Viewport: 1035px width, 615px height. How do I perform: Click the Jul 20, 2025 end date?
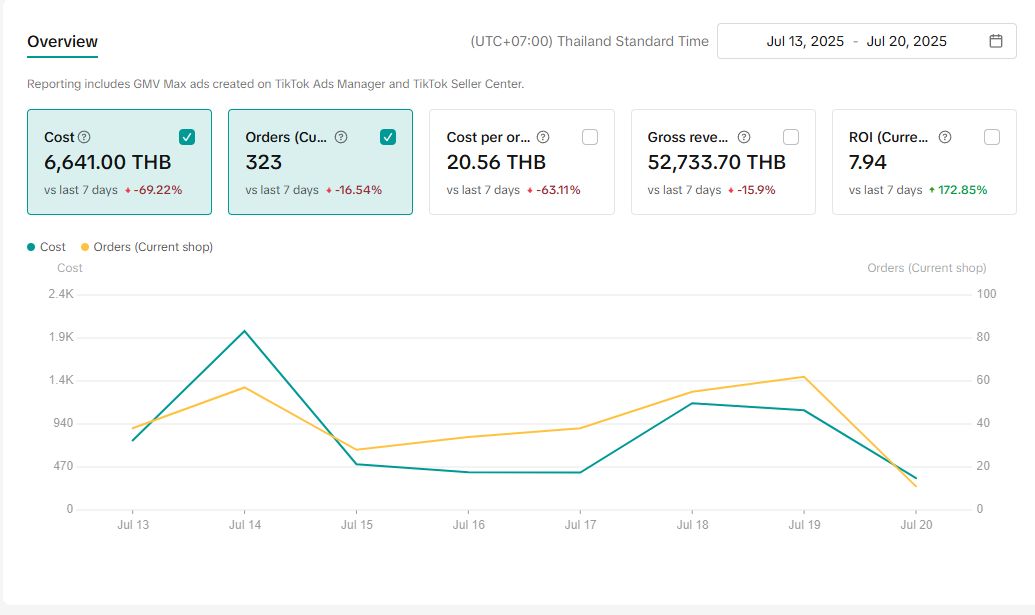click(x=906, y=41)
